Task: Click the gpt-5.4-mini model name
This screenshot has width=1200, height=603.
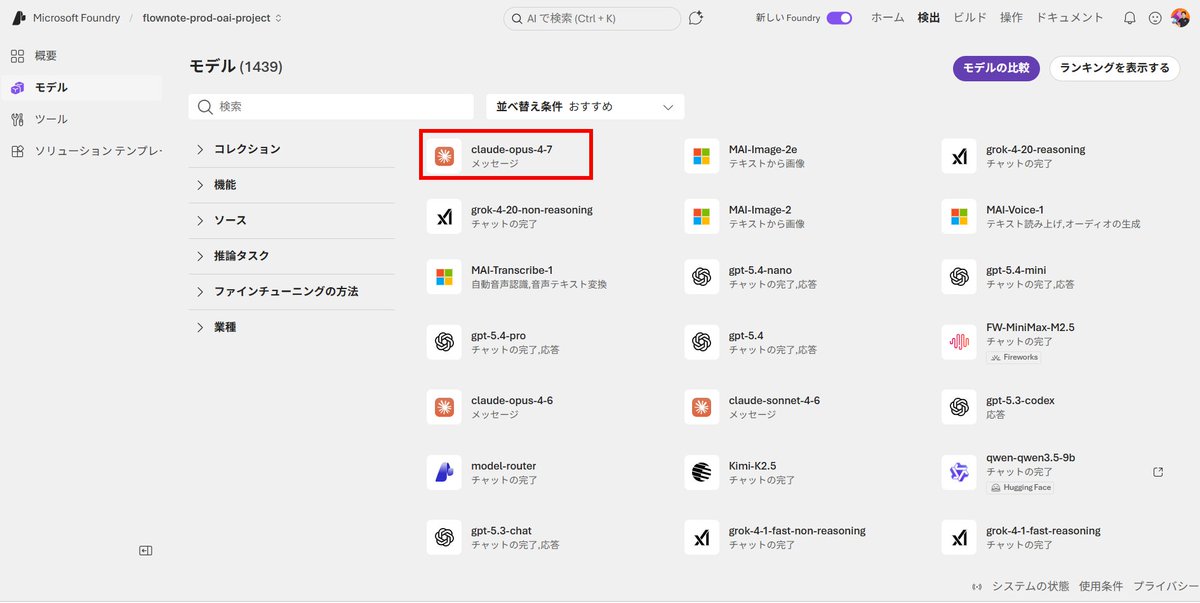Action: tap(1016, 270)
